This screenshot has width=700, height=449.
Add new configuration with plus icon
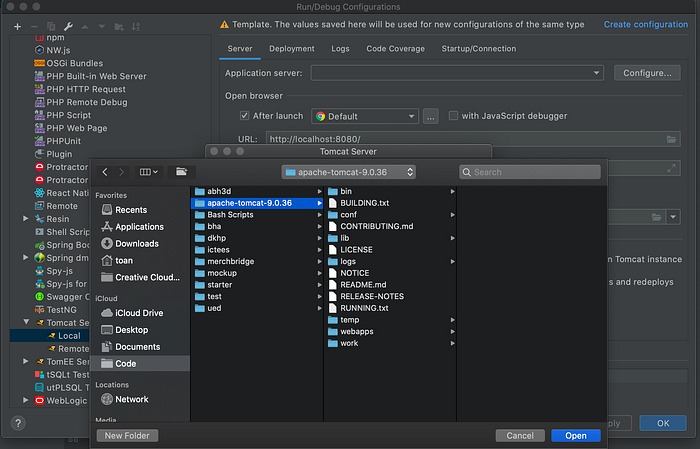17,27
